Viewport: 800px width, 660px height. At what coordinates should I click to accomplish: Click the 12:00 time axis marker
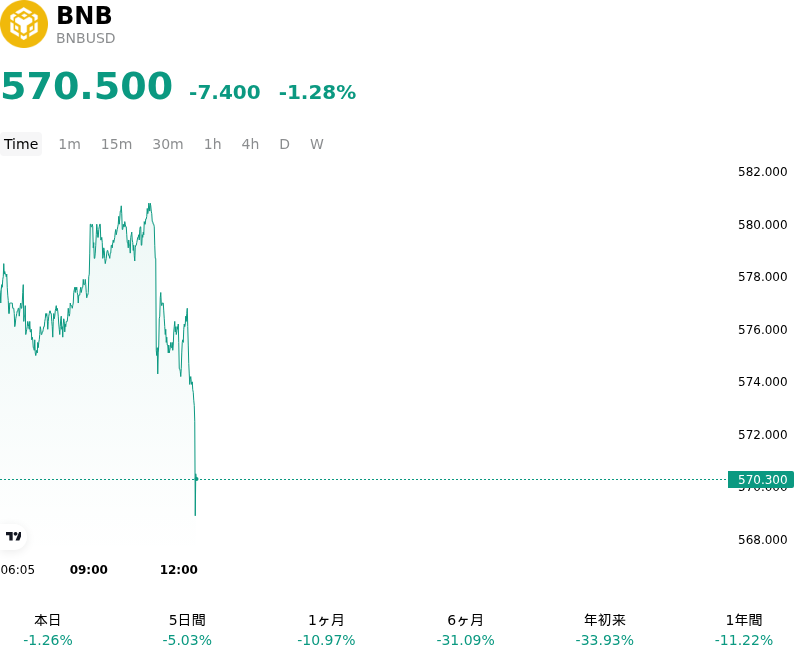coord(179,570)
